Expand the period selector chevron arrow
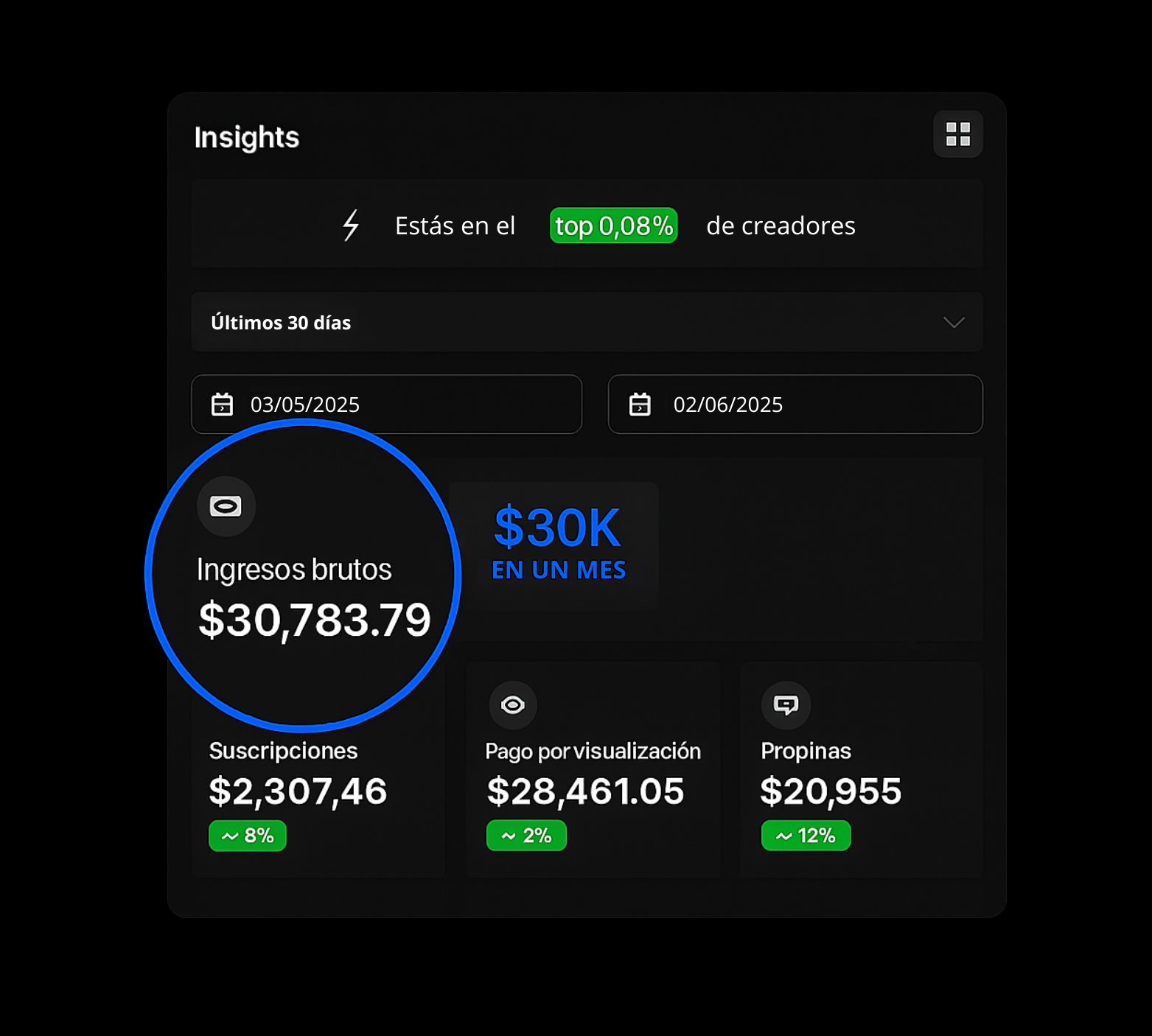 tap(954, 323)
